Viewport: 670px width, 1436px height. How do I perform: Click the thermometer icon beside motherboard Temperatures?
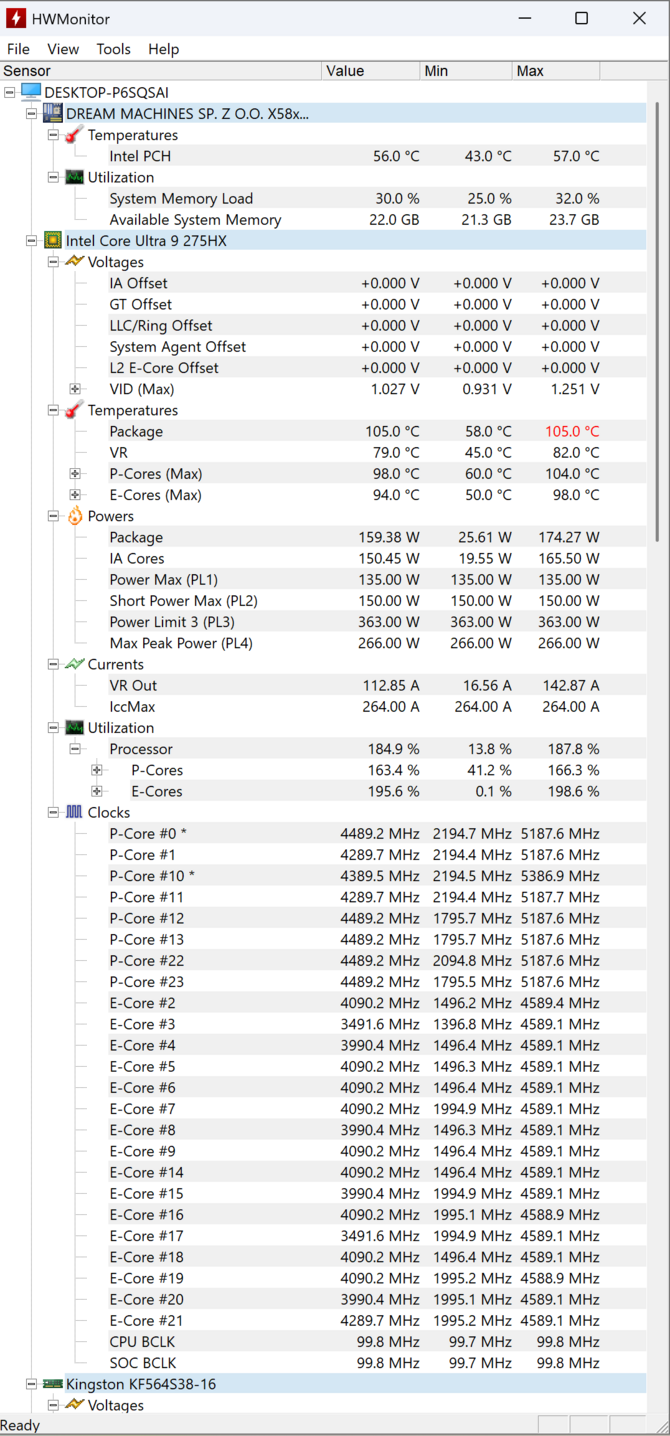click(74, 135)
